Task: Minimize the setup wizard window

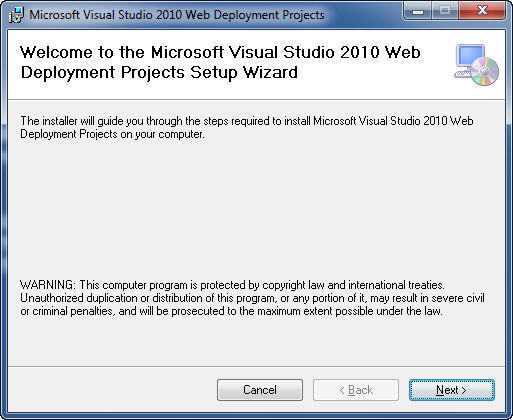Action: click(x=418, y=11)
